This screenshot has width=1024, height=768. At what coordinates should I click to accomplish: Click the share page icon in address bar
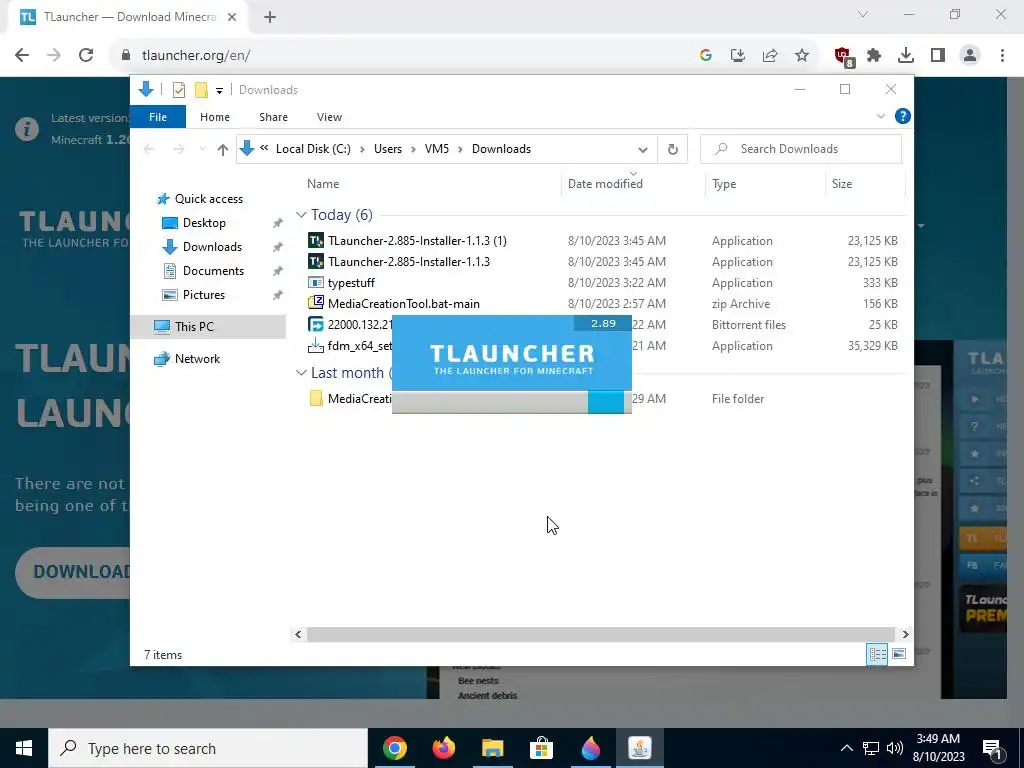click(770, 56)
